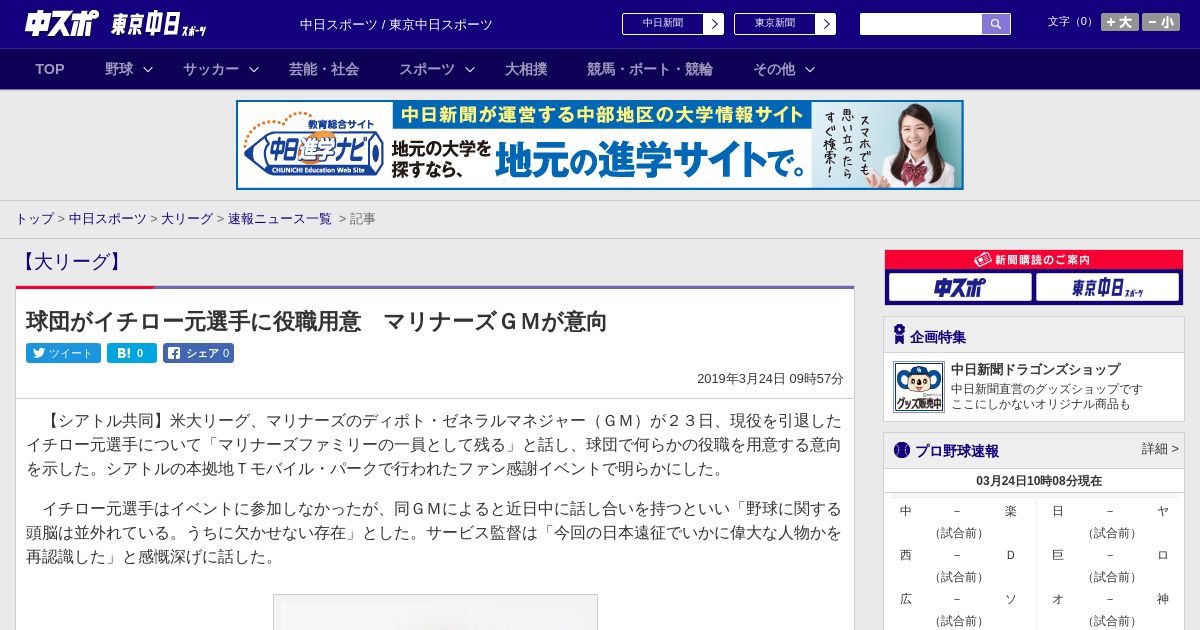The height and width of the screenshot is (630, 1200).
Task: Open the 芸能・社会 menu item
Action: coord(324,69)
